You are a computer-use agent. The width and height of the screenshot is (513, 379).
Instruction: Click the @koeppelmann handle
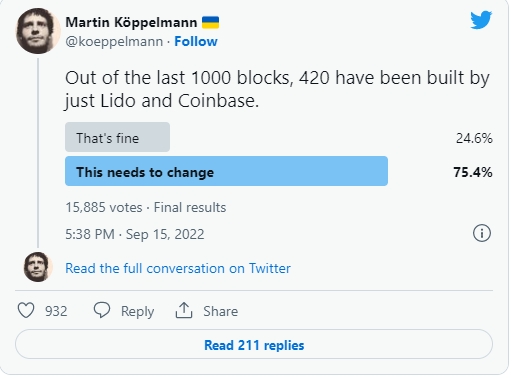pos(114,42)
